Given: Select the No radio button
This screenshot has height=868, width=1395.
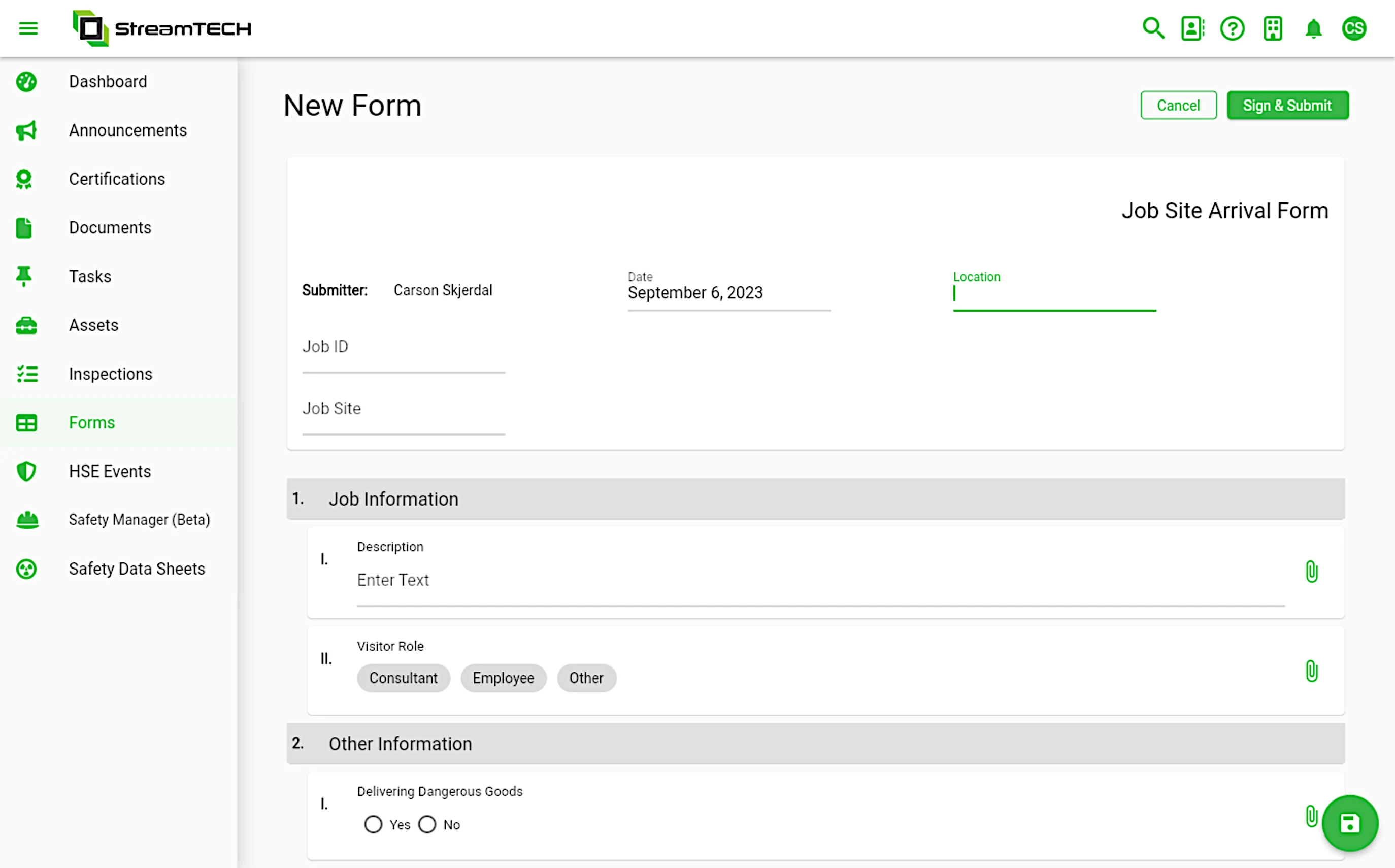Looking at the screenshot, I should (x=427, y=824).
